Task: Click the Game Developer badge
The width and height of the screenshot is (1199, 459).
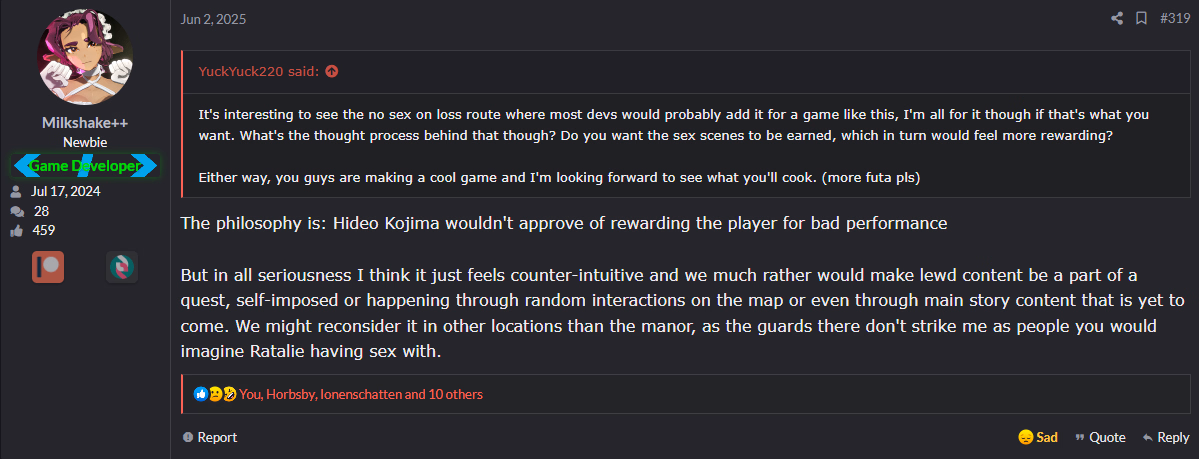Action: (x=84, y=165)
